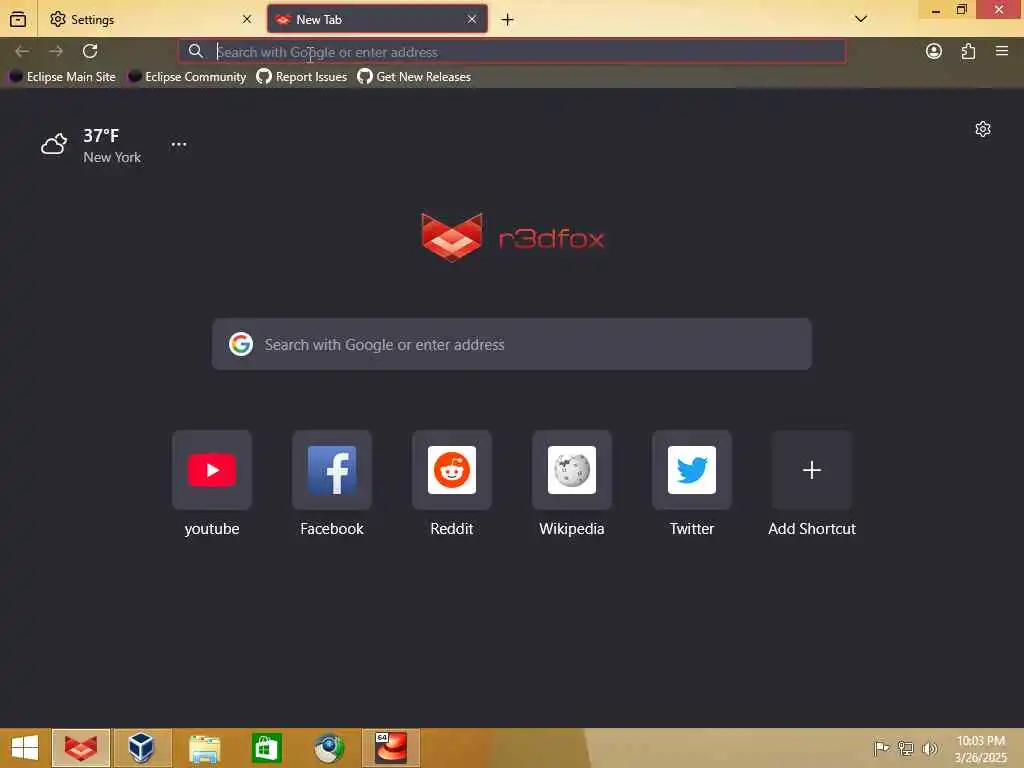This screenshot has height=768, width=1024.
Task: Minimize the browser window
Action: point(936,10)
